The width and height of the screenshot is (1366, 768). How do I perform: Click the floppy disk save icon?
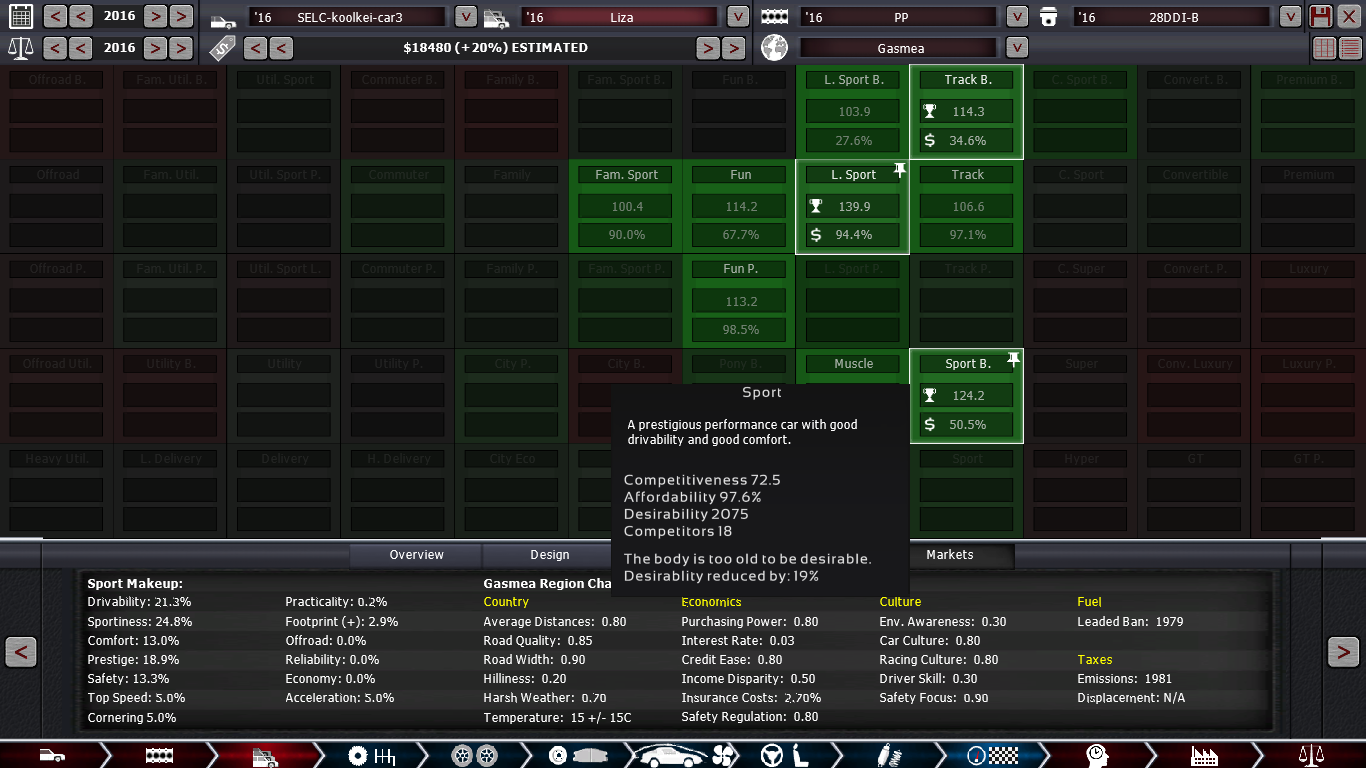pyautogui.click(x=1321, y=16)
